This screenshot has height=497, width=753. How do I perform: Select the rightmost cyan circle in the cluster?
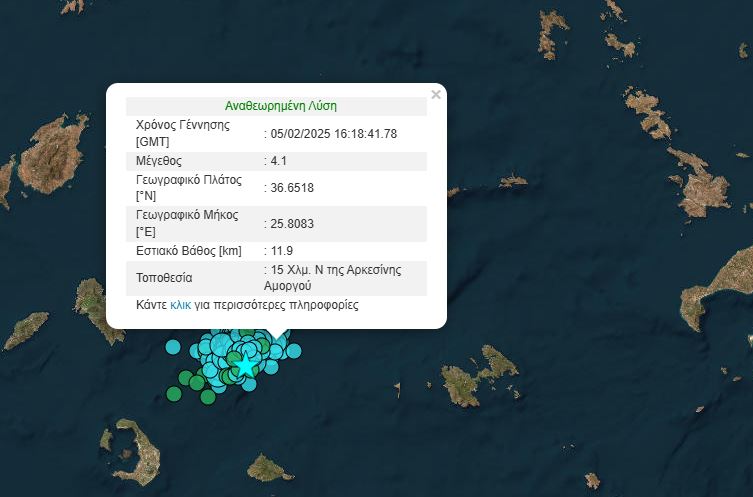293,351
